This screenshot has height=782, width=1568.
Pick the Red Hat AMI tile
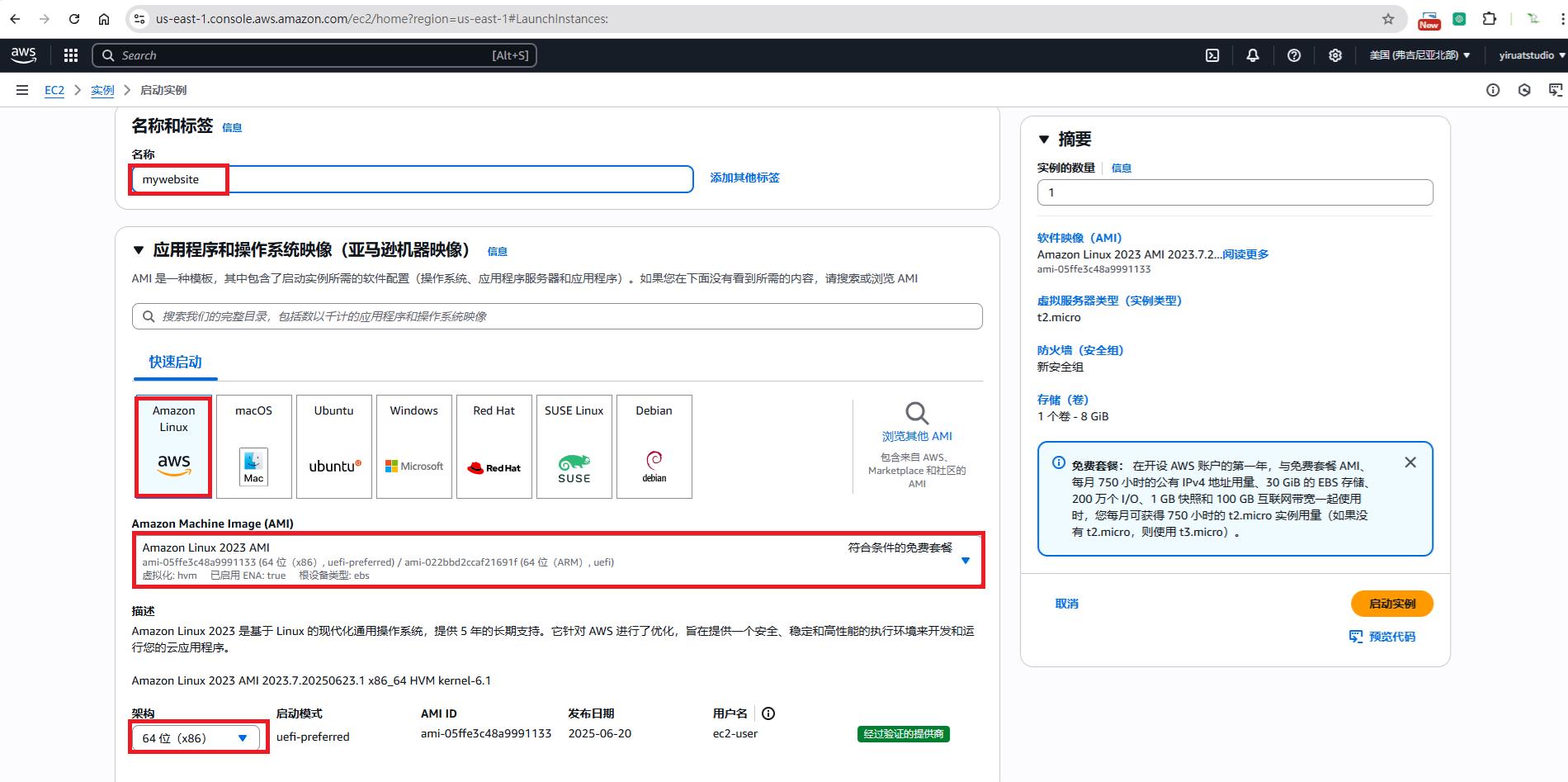click(494, 447)
